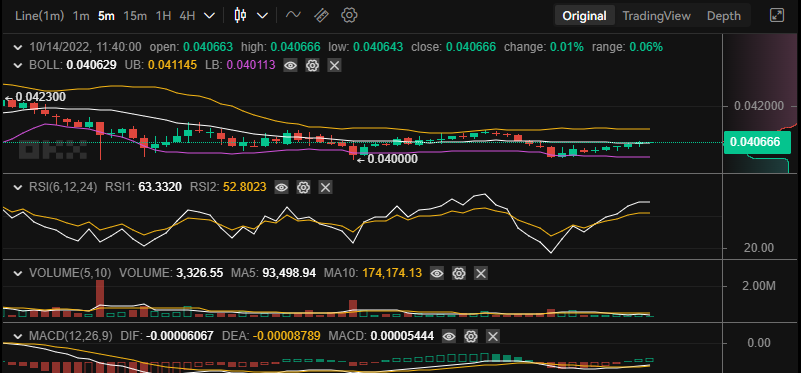Open the candlestick chart type selector

click(240, 15)
